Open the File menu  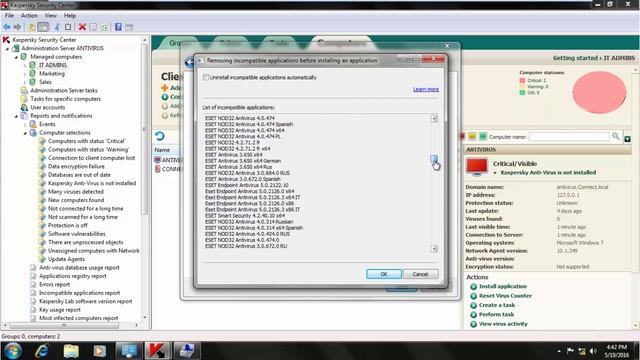coord(9,16)
